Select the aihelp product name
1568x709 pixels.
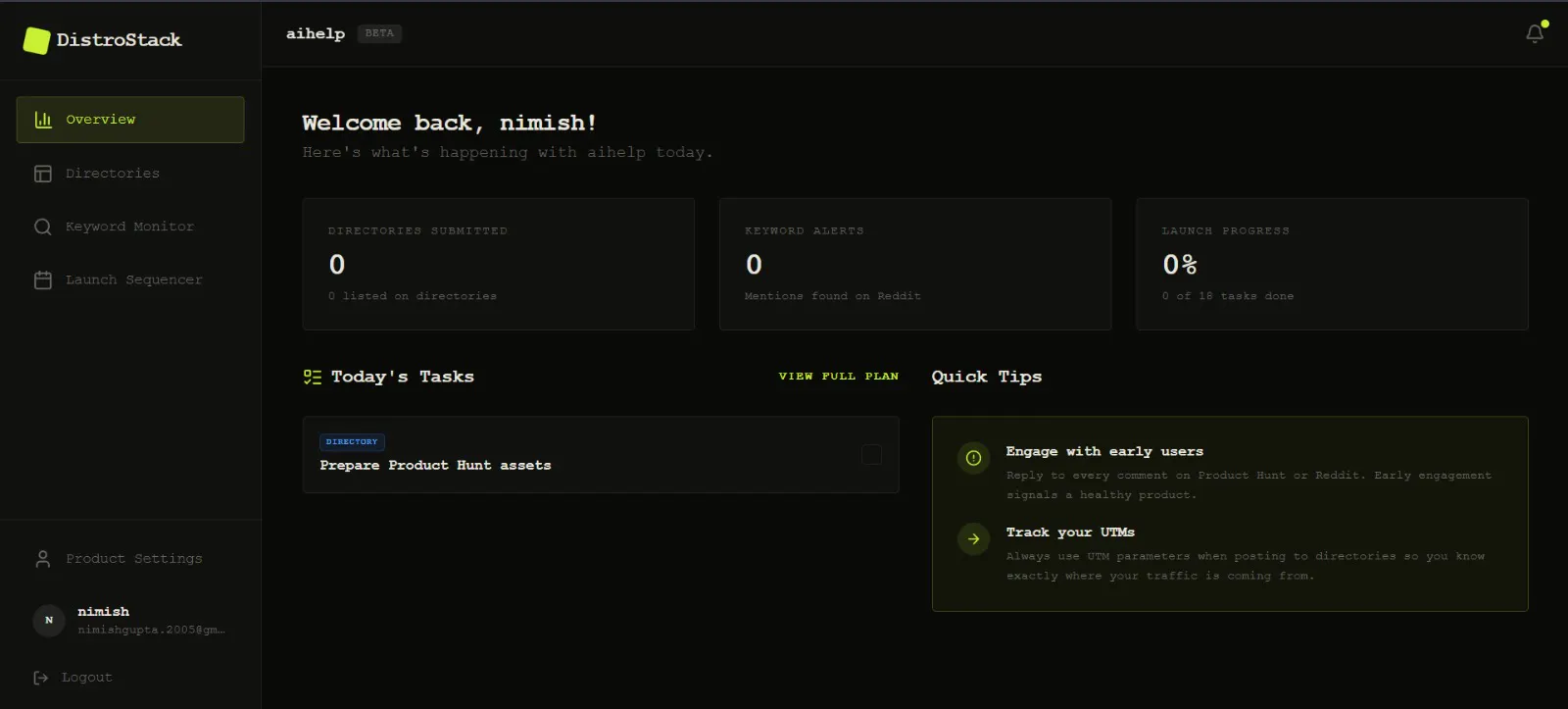(x=316, y=33)
